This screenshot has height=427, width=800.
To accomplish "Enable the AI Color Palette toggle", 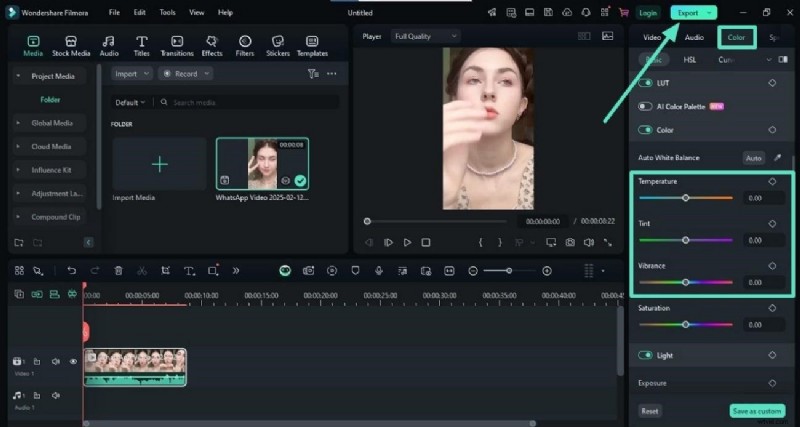I will point(645,106).
